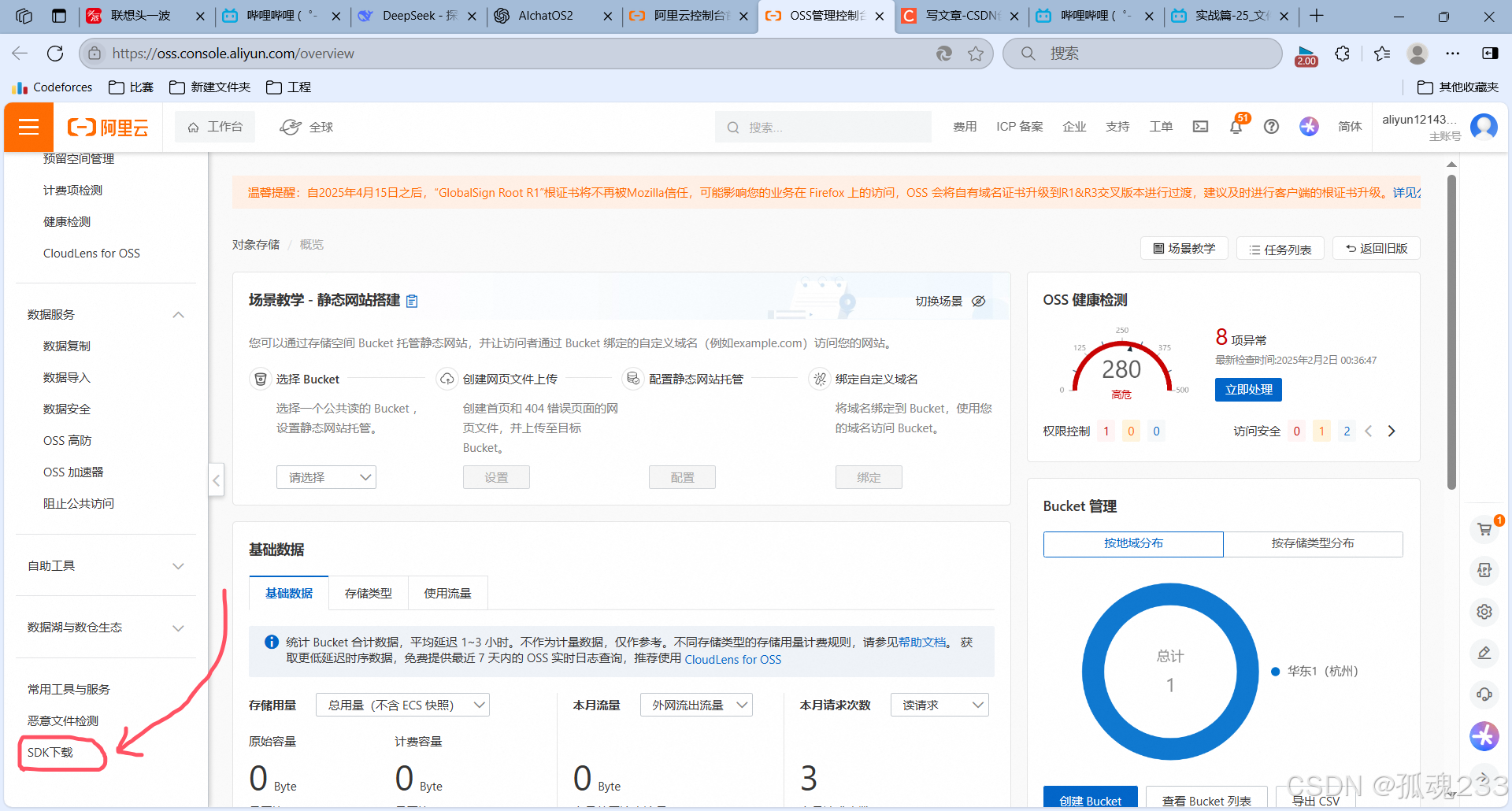Switch to the 使用流量 tab
This screenshot has width=1512, height=811.
pos(447,593)
